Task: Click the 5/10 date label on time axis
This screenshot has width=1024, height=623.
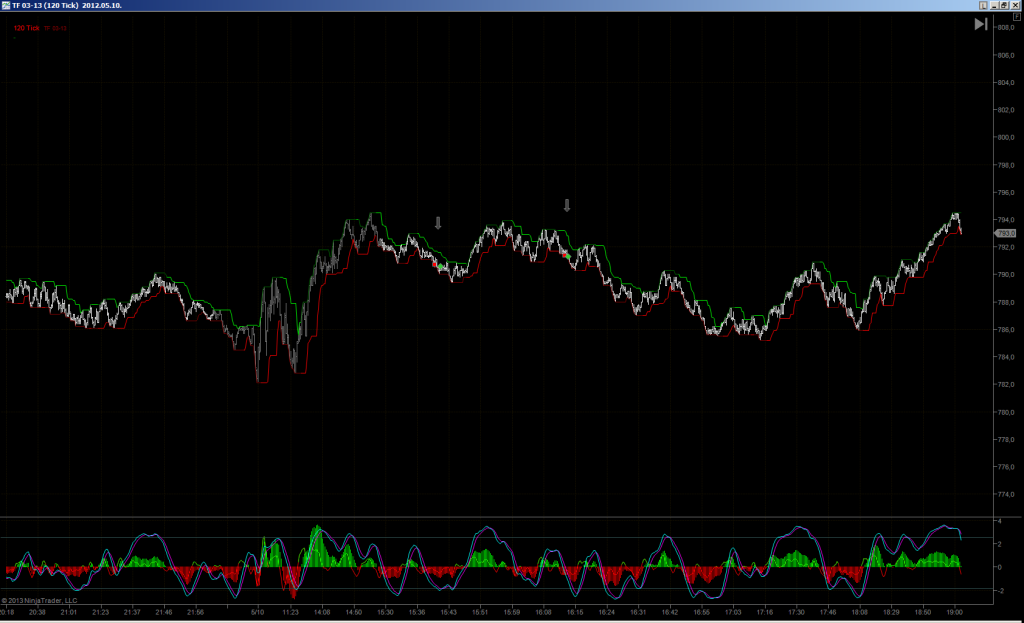Action: pyautogui.click(x=257, y=613)
